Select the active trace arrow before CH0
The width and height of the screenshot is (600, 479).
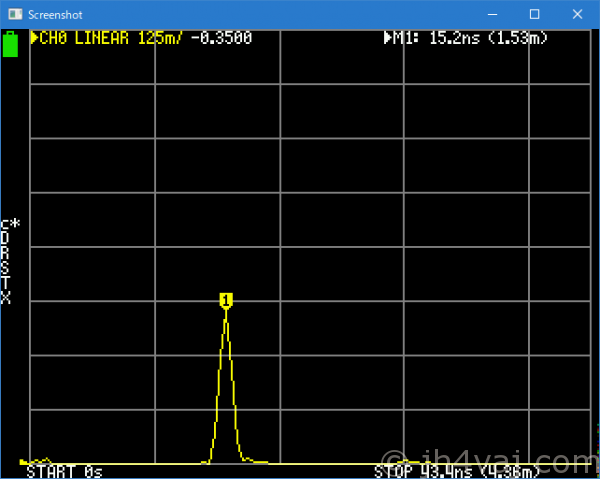tap(35, 38)
